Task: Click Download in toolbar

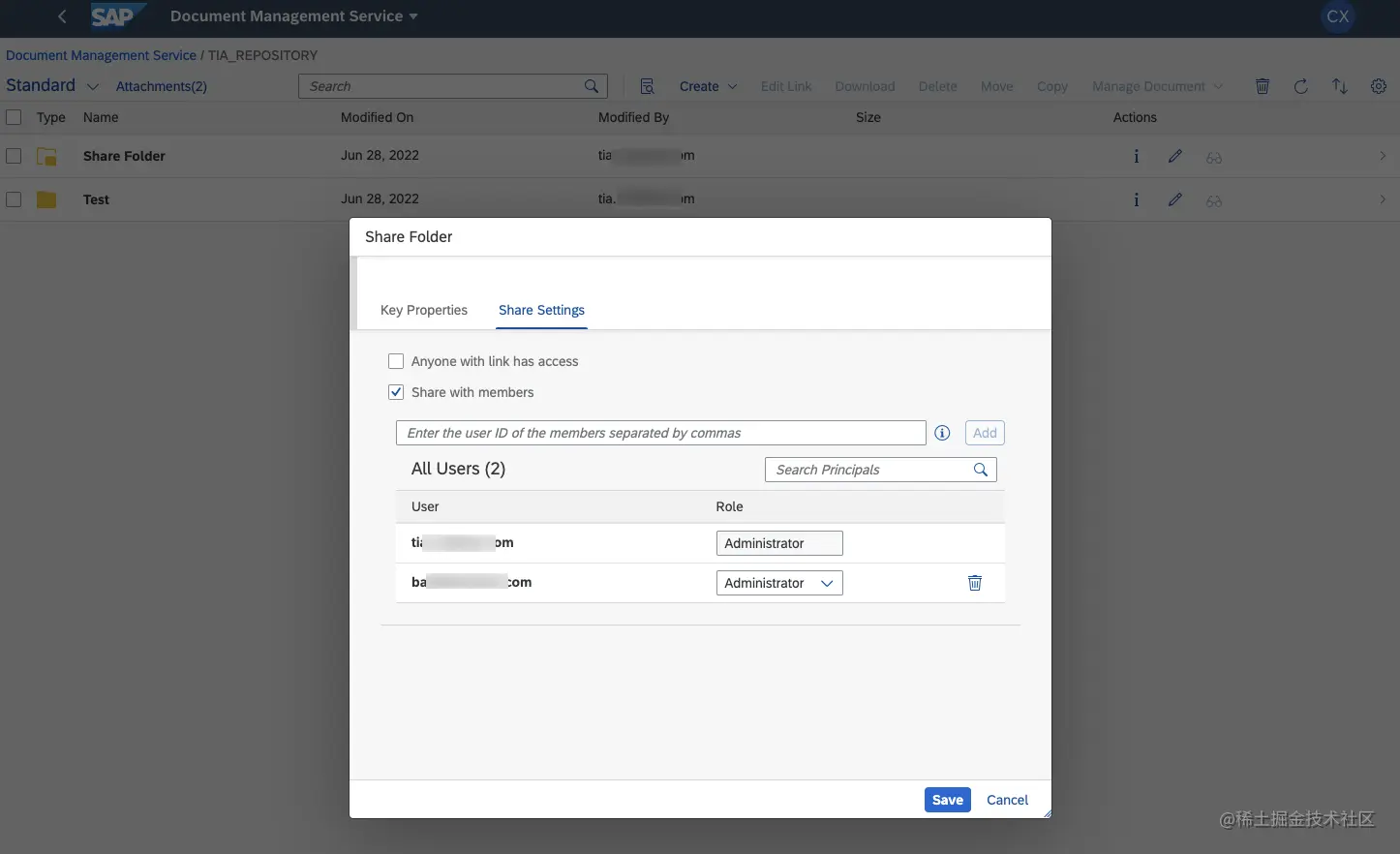Action: click(865, 86)
